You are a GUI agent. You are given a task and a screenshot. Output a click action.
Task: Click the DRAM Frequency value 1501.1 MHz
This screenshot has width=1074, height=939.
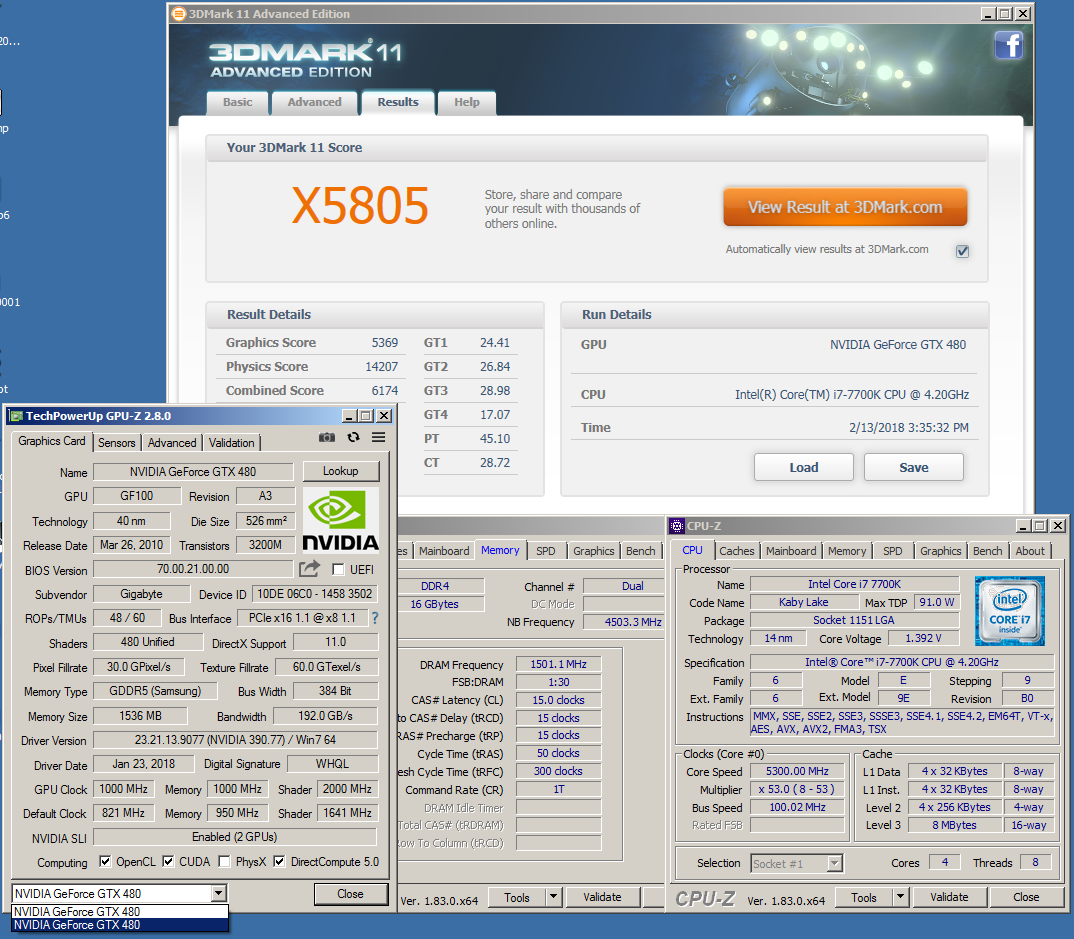[558, 664]
